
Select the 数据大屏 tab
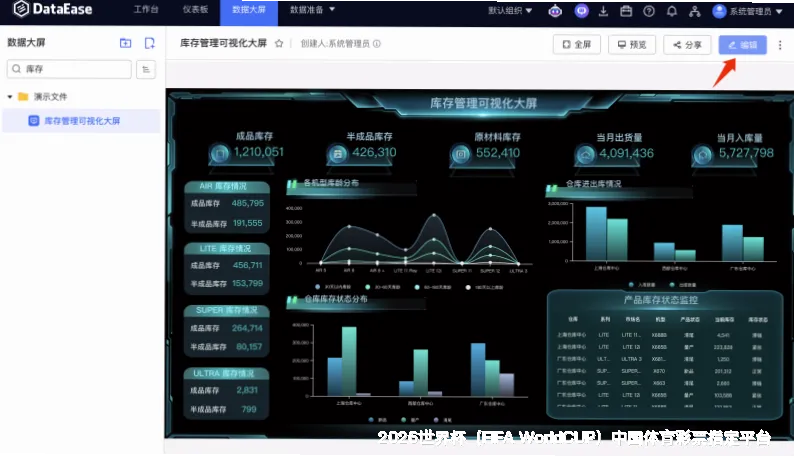pos(249,12)
